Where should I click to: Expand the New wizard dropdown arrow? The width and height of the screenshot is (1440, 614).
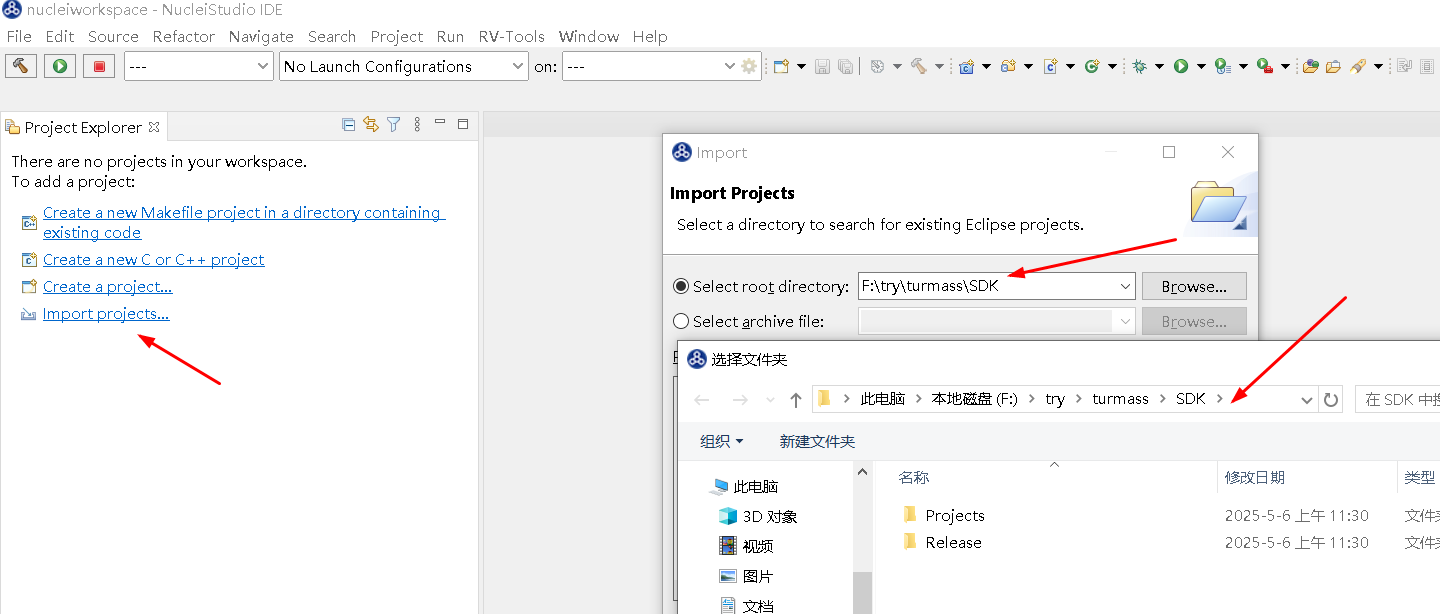tap(801, 66)
